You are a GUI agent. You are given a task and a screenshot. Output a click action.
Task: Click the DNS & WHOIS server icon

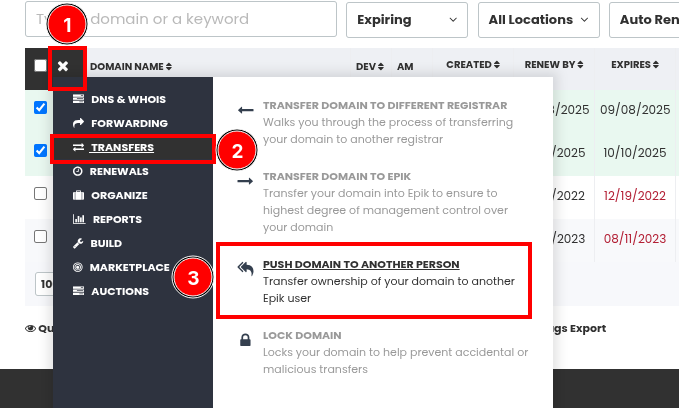pos(78,99)
